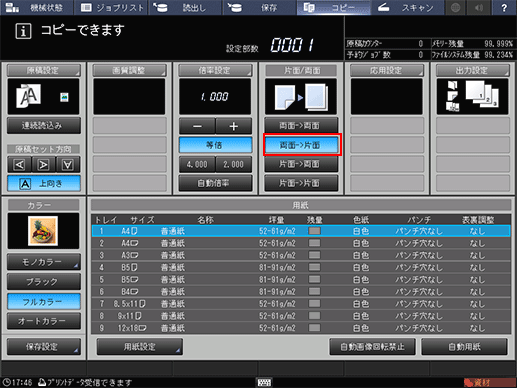
Task: Click the original document preview thumbnail
Action: 43,97
